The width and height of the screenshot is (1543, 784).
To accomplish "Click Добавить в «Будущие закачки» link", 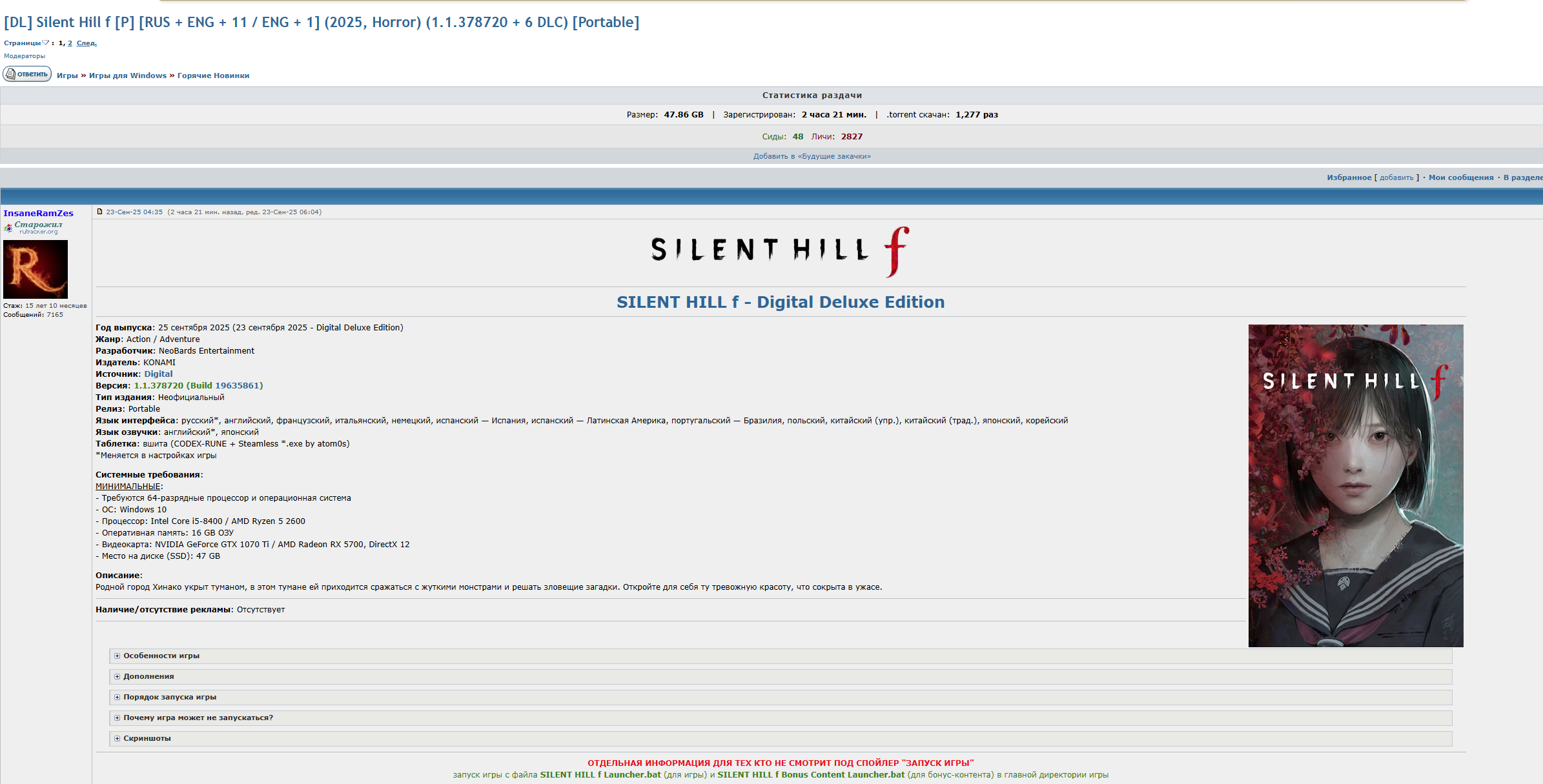I will click(x=812, y=156).
